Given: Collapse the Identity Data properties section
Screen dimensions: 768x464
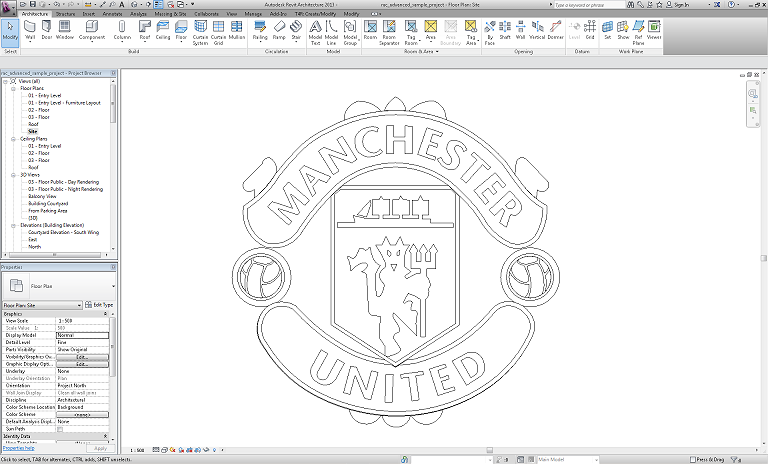Looking at the screenshot, I should (x=105, y=436).
